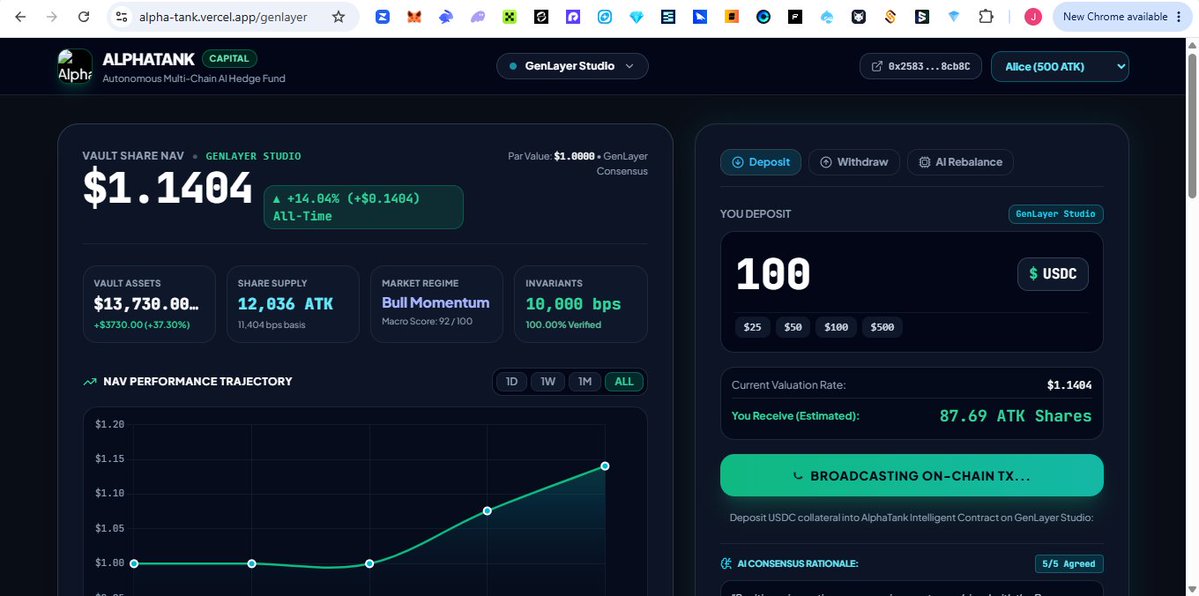Click the black-and-white striped E extension icon
The height and width of the screenshot is (596, 1199).
pos(668,16)
